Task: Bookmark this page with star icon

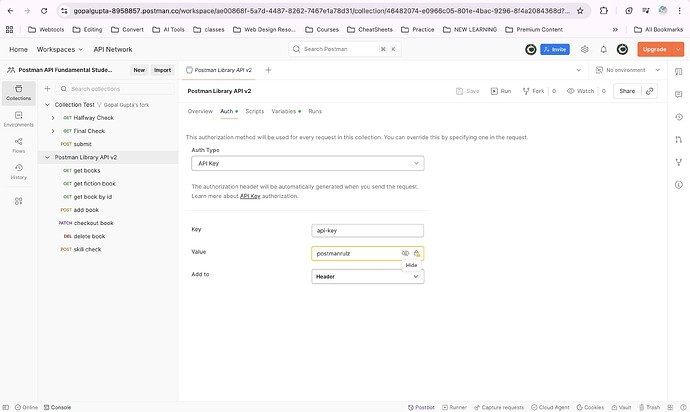Action: pyautogui.click(x=580, y=11)
